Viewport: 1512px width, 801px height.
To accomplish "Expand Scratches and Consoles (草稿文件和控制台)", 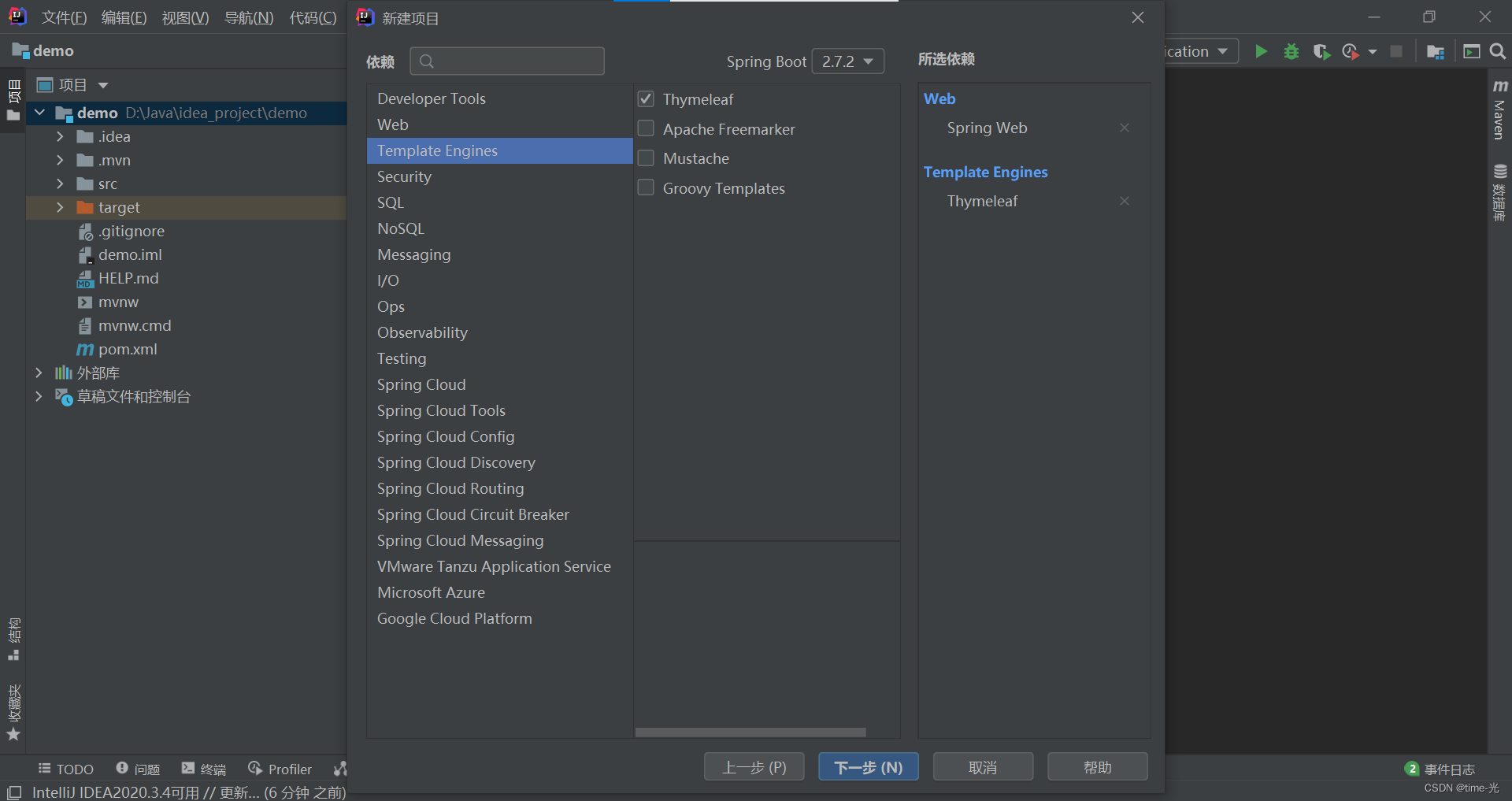I will tap(39, 396).
